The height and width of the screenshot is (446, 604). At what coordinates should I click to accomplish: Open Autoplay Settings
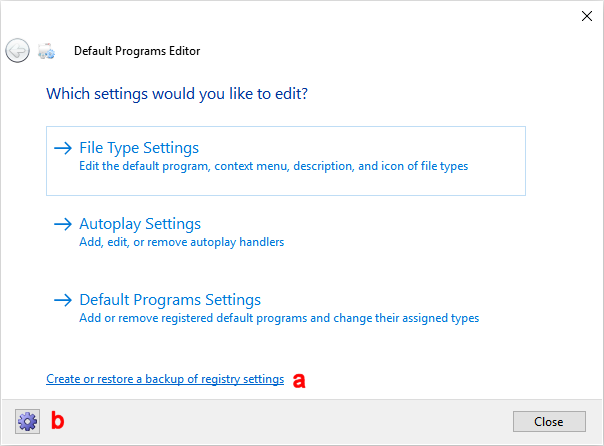[140, 224]
